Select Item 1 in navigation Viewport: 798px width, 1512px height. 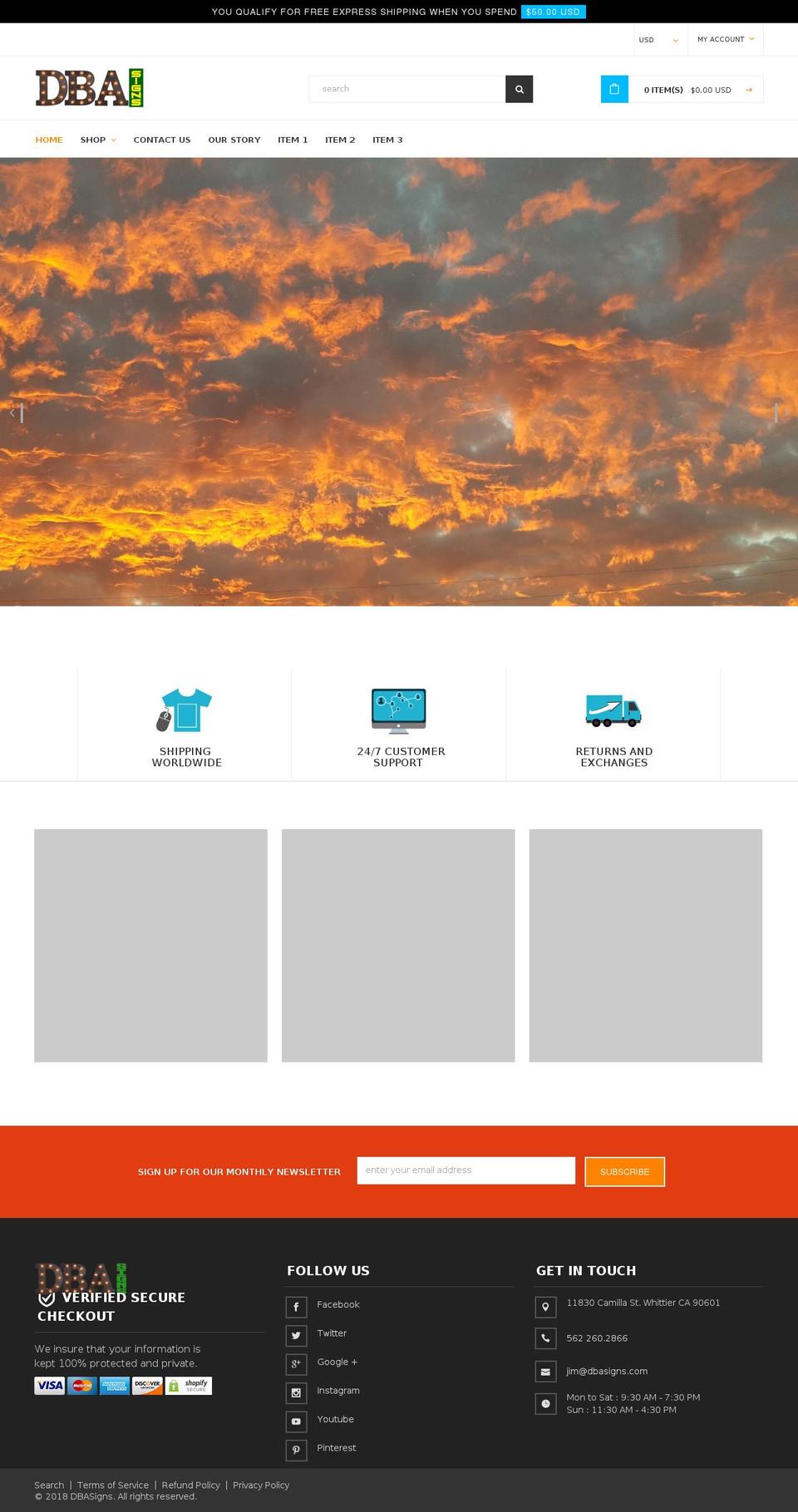coord(293,140)
